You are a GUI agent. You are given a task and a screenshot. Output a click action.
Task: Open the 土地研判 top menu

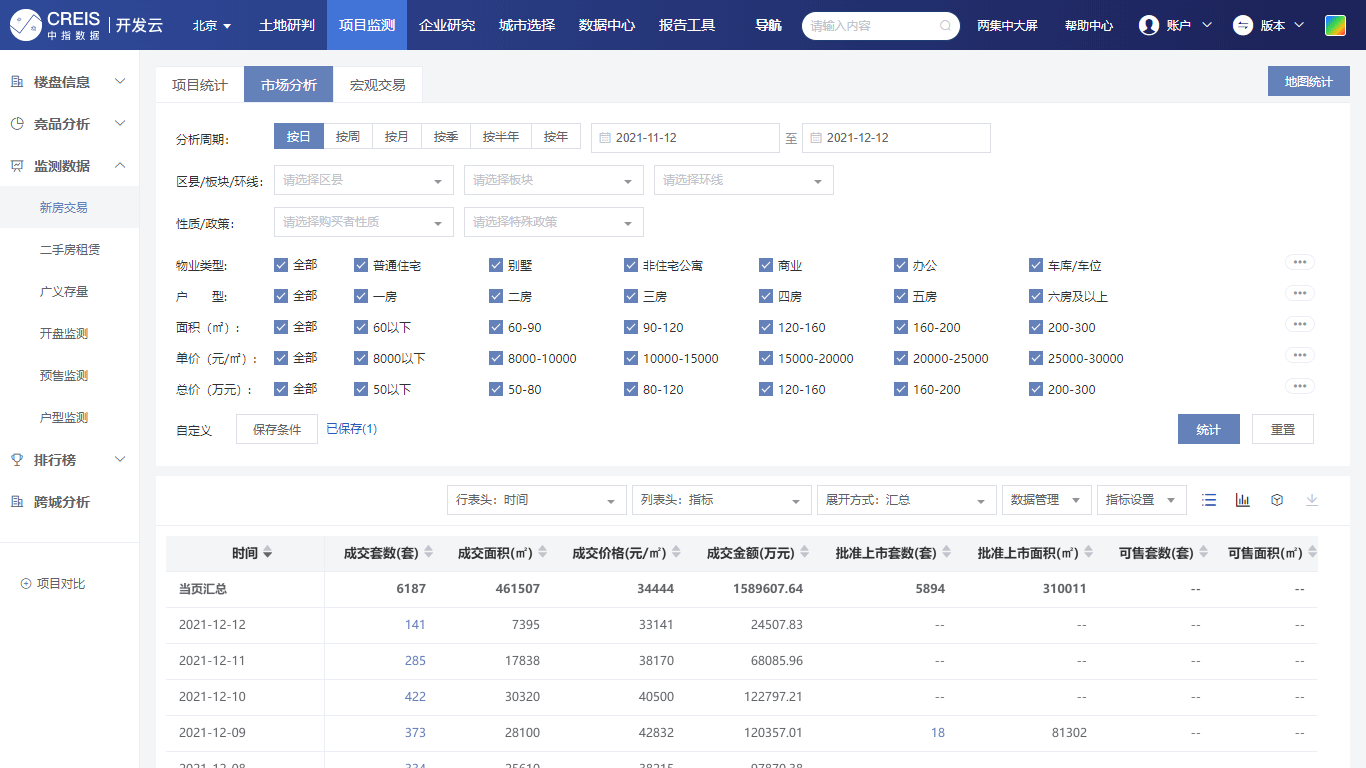[x=286, y=25]
